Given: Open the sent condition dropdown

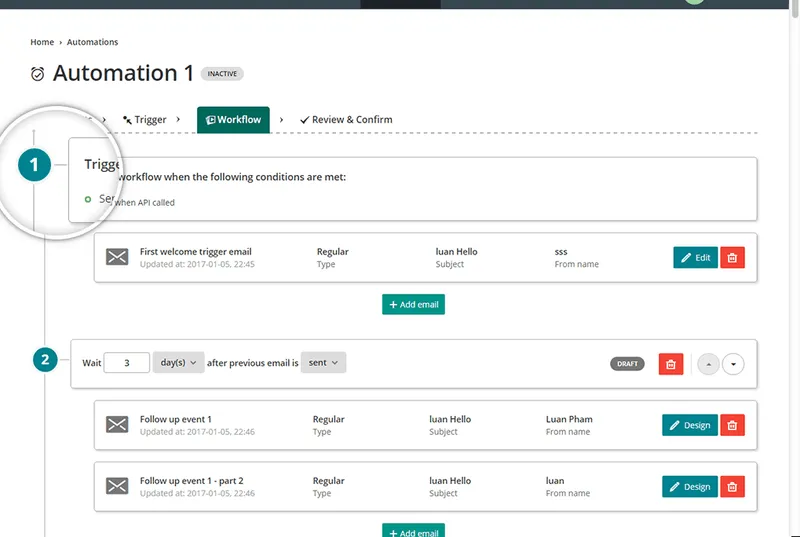Looking at the screenshot, I should pos(323,363).
